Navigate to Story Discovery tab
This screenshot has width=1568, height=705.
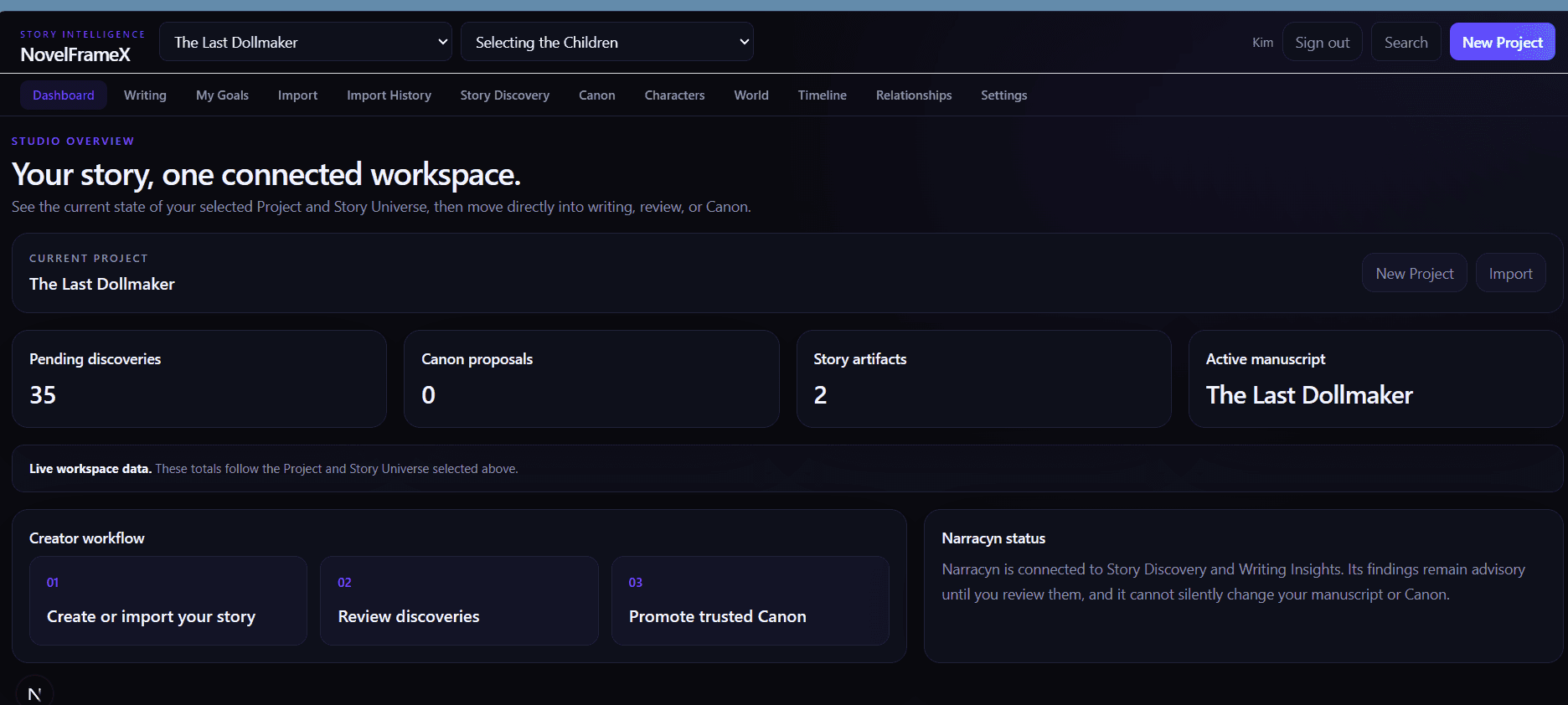pyautogui.click(x=504, y=95)
